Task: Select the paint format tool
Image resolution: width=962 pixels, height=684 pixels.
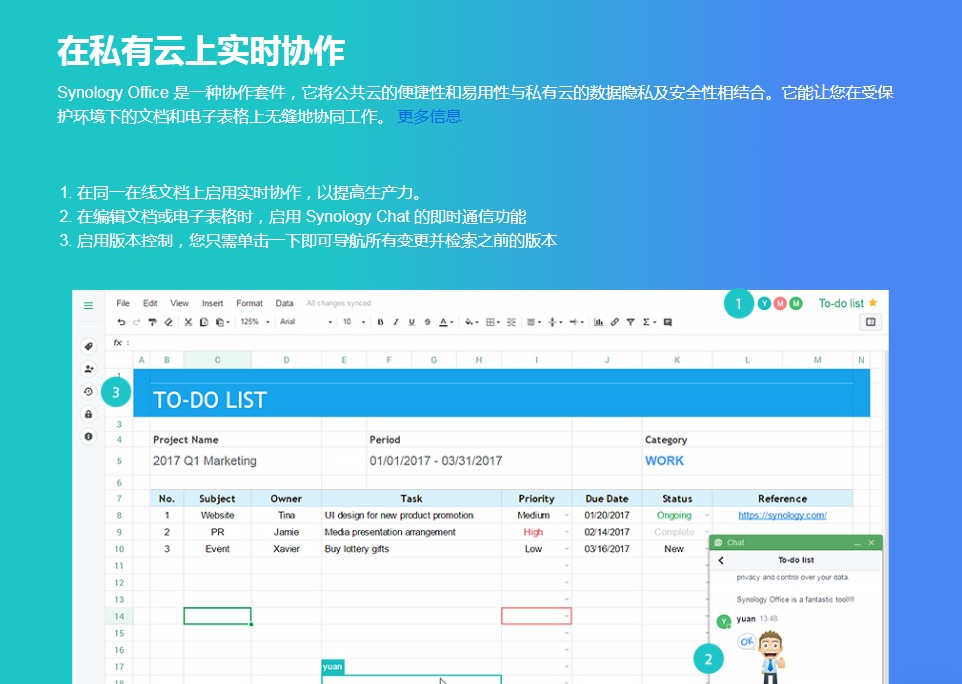Action: (152, 322)
